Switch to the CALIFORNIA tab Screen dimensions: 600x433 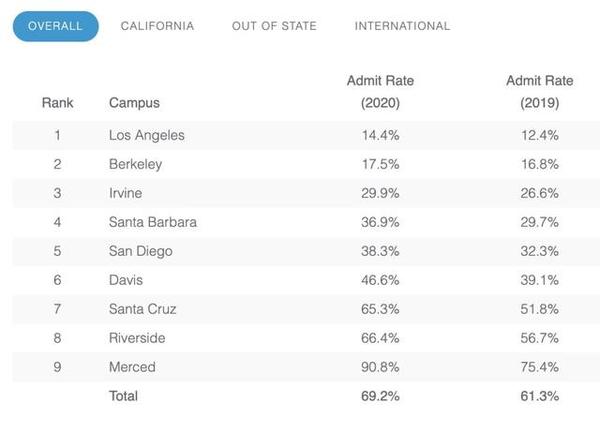[x=157, y=26]
